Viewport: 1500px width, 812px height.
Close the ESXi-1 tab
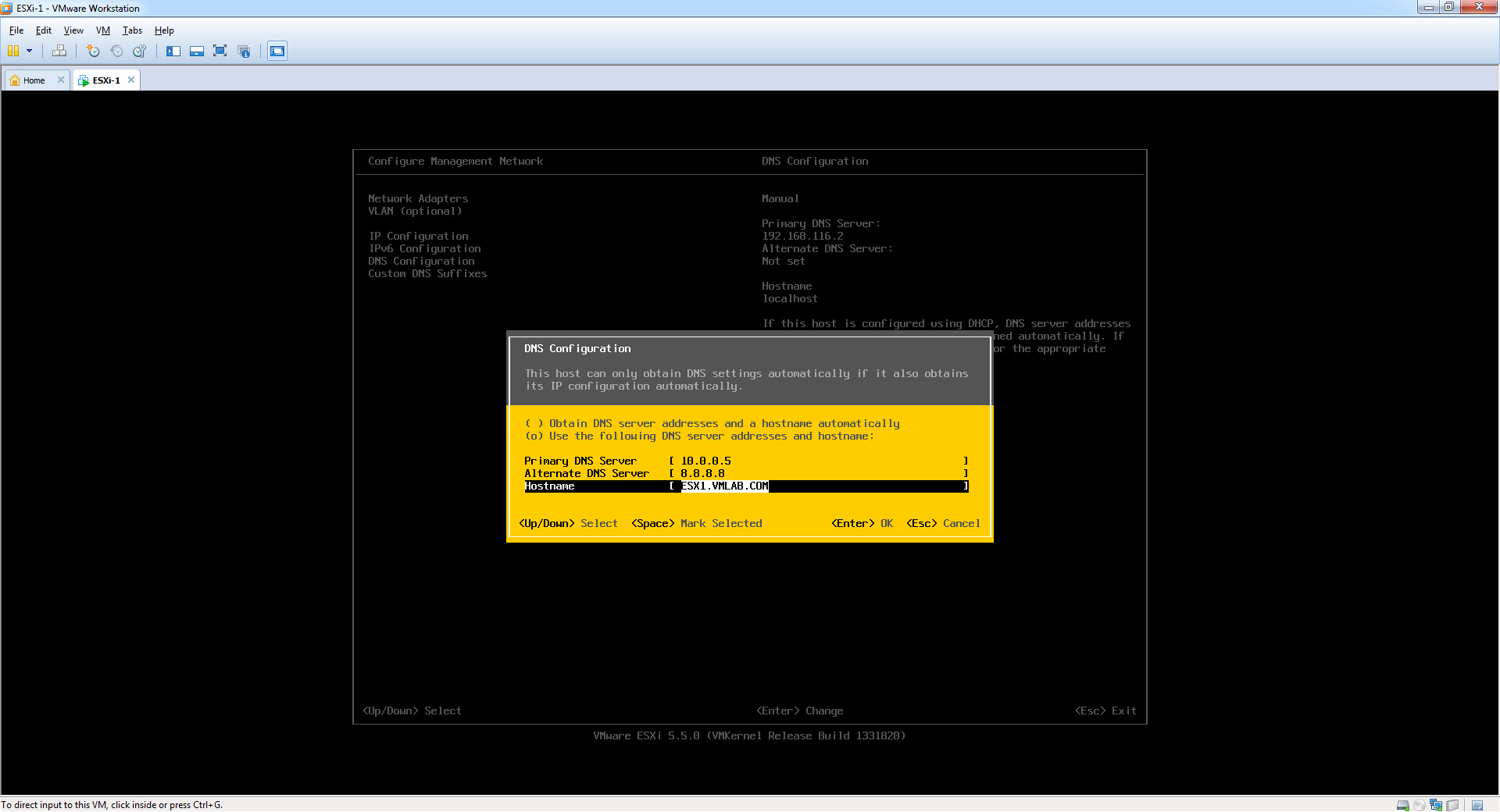coord(131,80)
